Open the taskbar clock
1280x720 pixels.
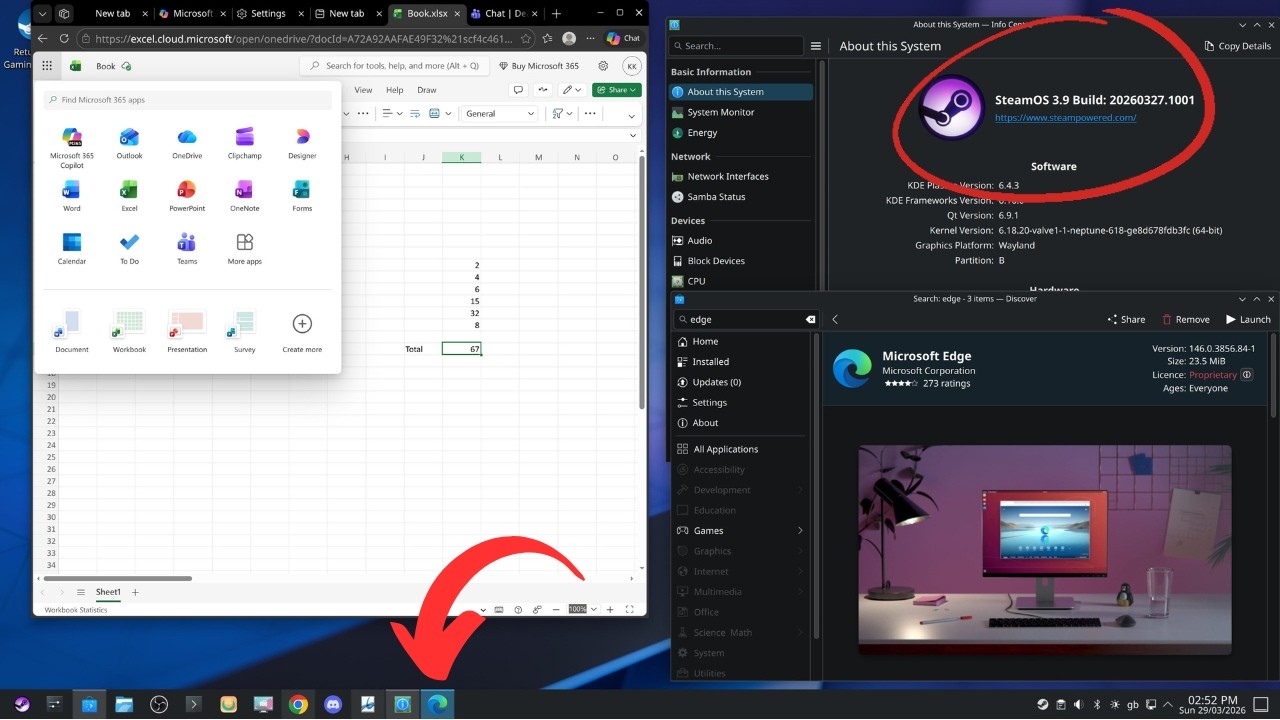1212,705
